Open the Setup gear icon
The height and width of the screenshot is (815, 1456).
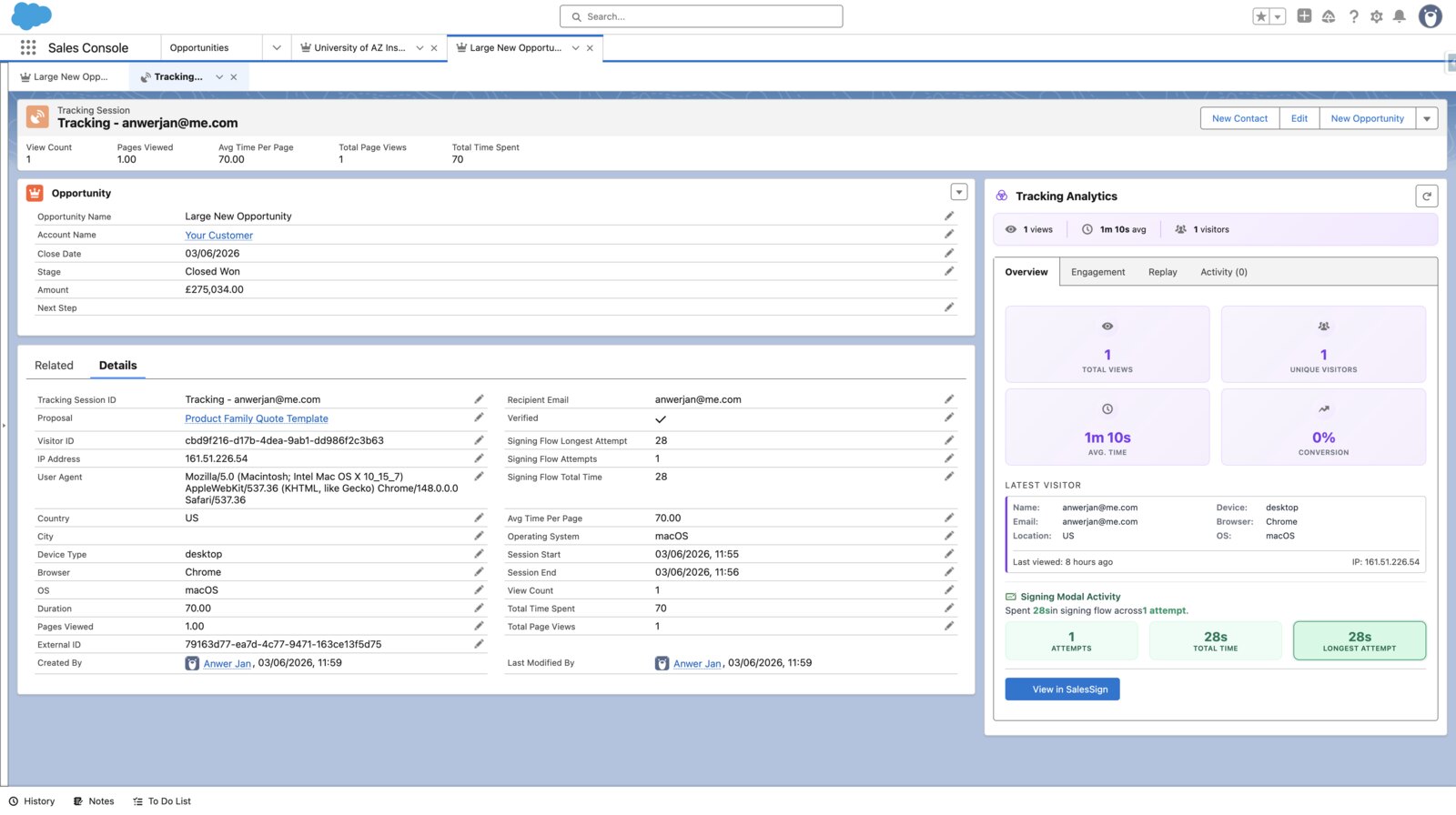click(1377, 16)
